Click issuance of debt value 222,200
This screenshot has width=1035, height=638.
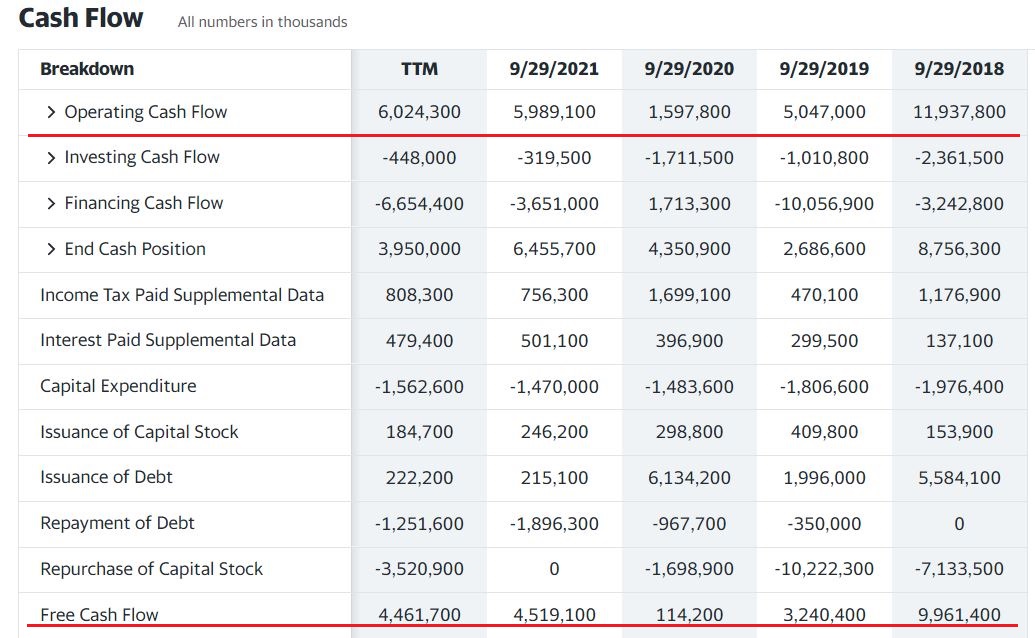click(419, 478)
